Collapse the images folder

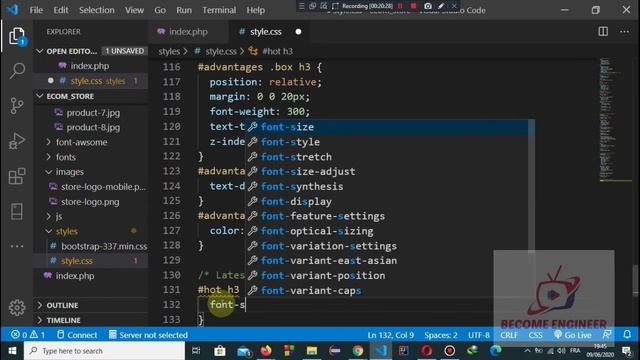click(x=69, y=172)
